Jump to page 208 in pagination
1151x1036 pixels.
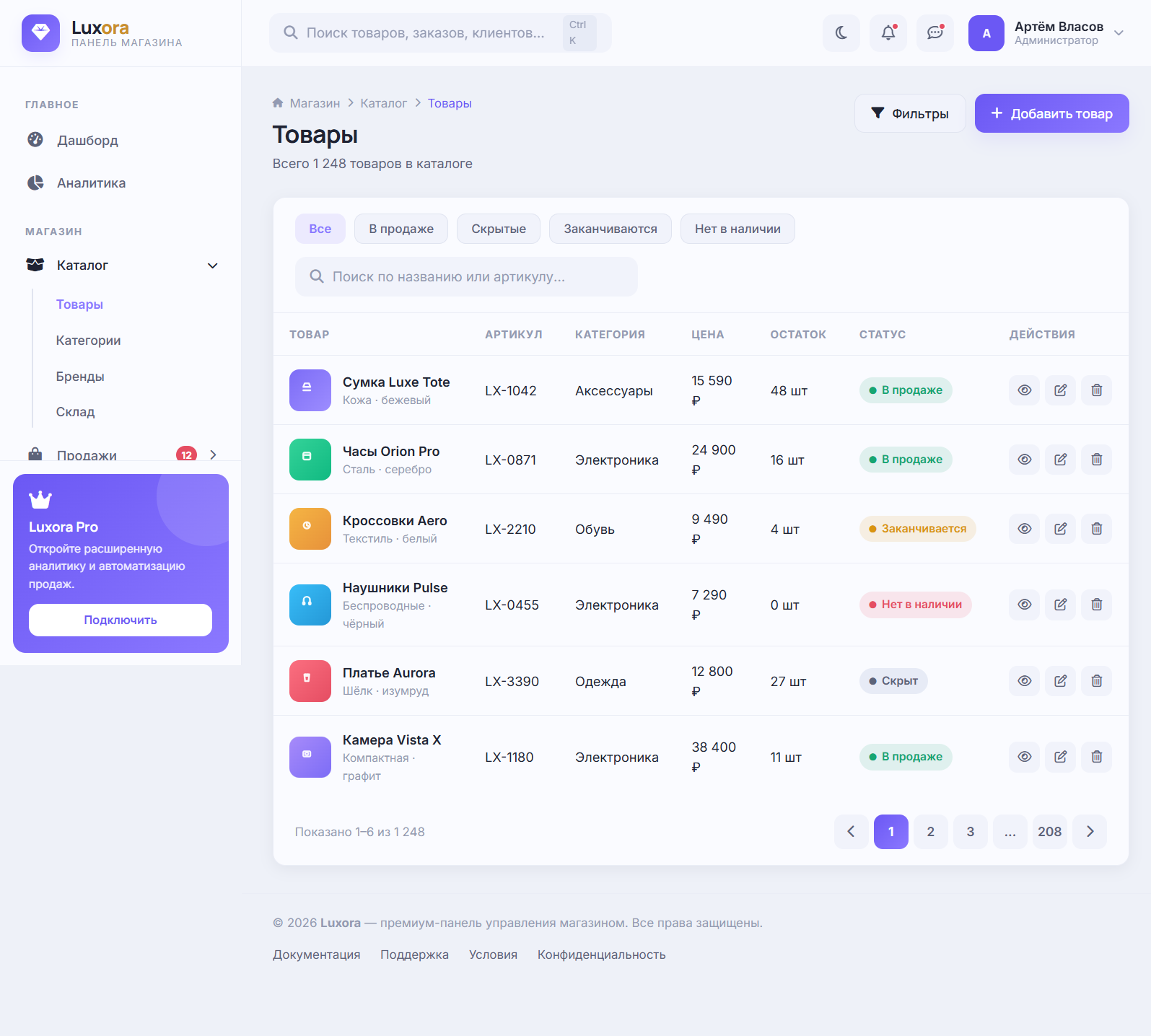click(1050, 832)
